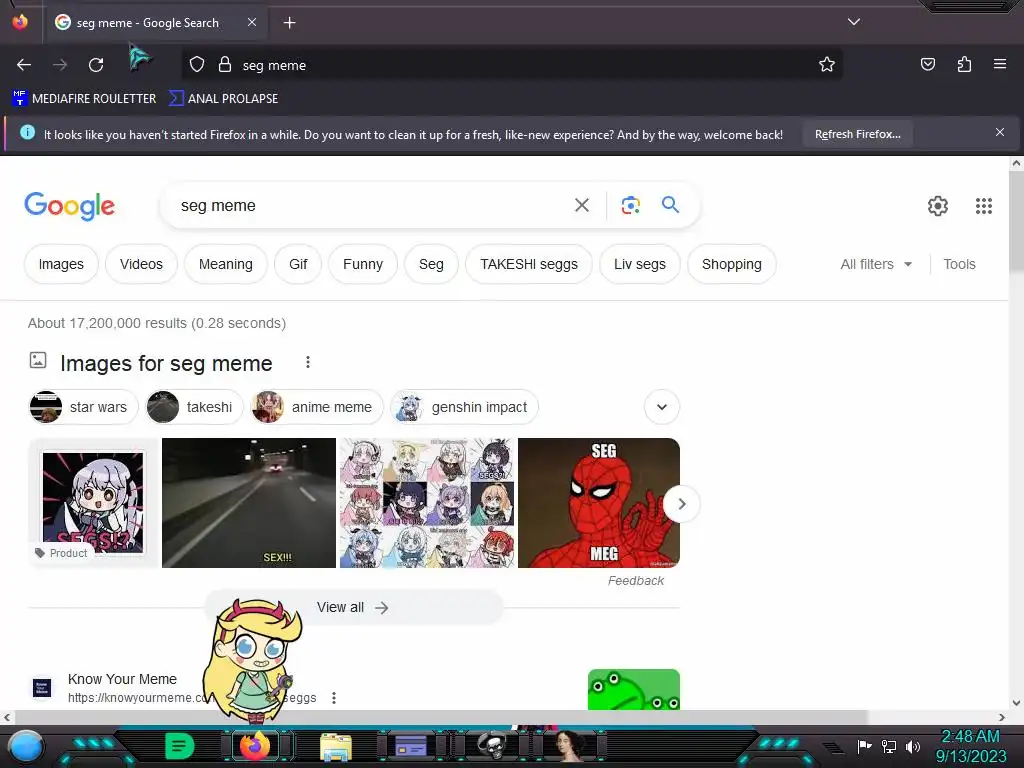The height and width of the screenshot is (768, 1024).
Task: Click the vertical page scrollbar thumb
Action: point(1016,222)
